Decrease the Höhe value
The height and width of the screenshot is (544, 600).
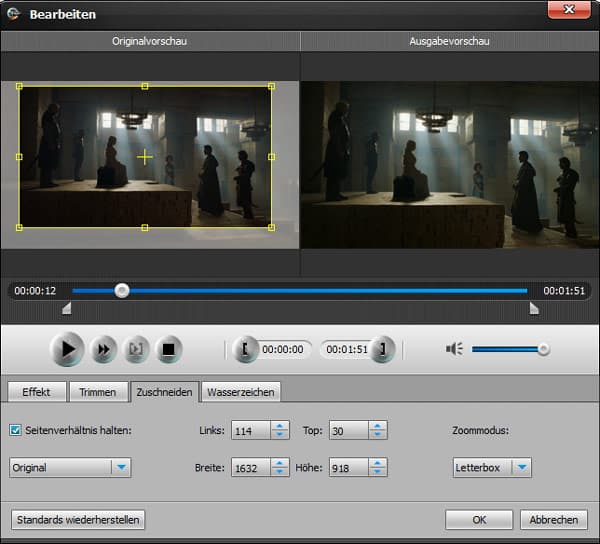click(378, 472)
